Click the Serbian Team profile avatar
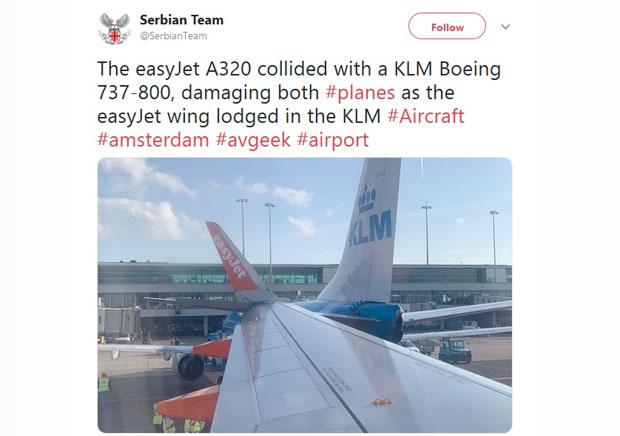The image size is (620, 436). tap(114, 28)
